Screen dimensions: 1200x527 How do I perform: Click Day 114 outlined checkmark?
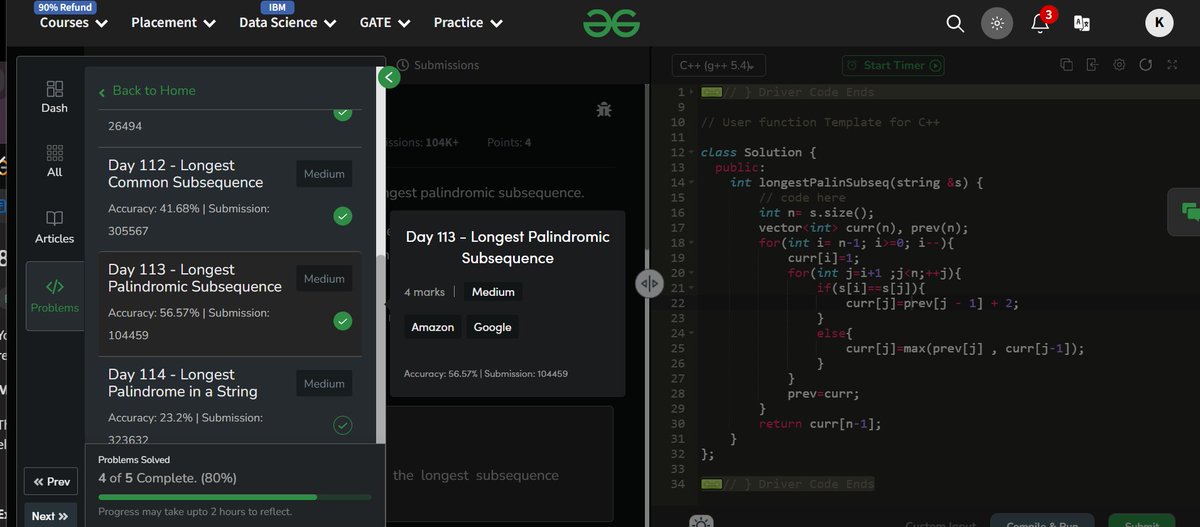click(x=342, y=426)
